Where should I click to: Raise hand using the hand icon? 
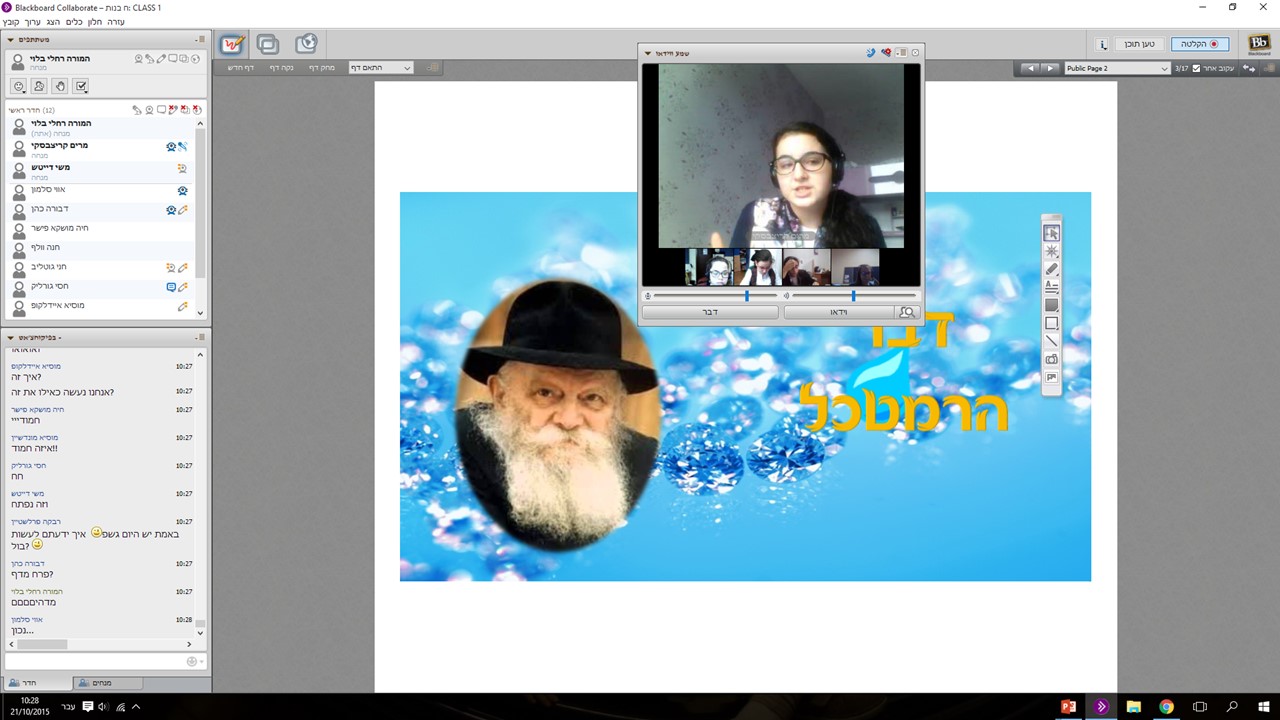pyautogui.click(x=60, y=86)
